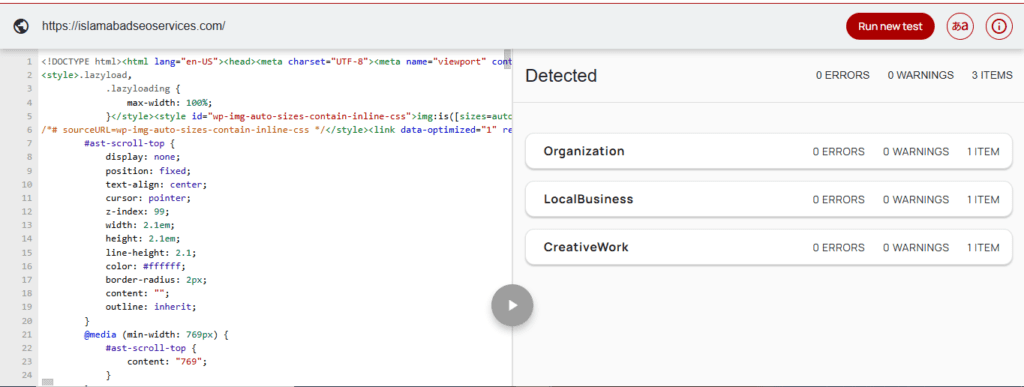The image size is (1024, 387).
Task: Click the Run new test button
Action: (890, 27)
